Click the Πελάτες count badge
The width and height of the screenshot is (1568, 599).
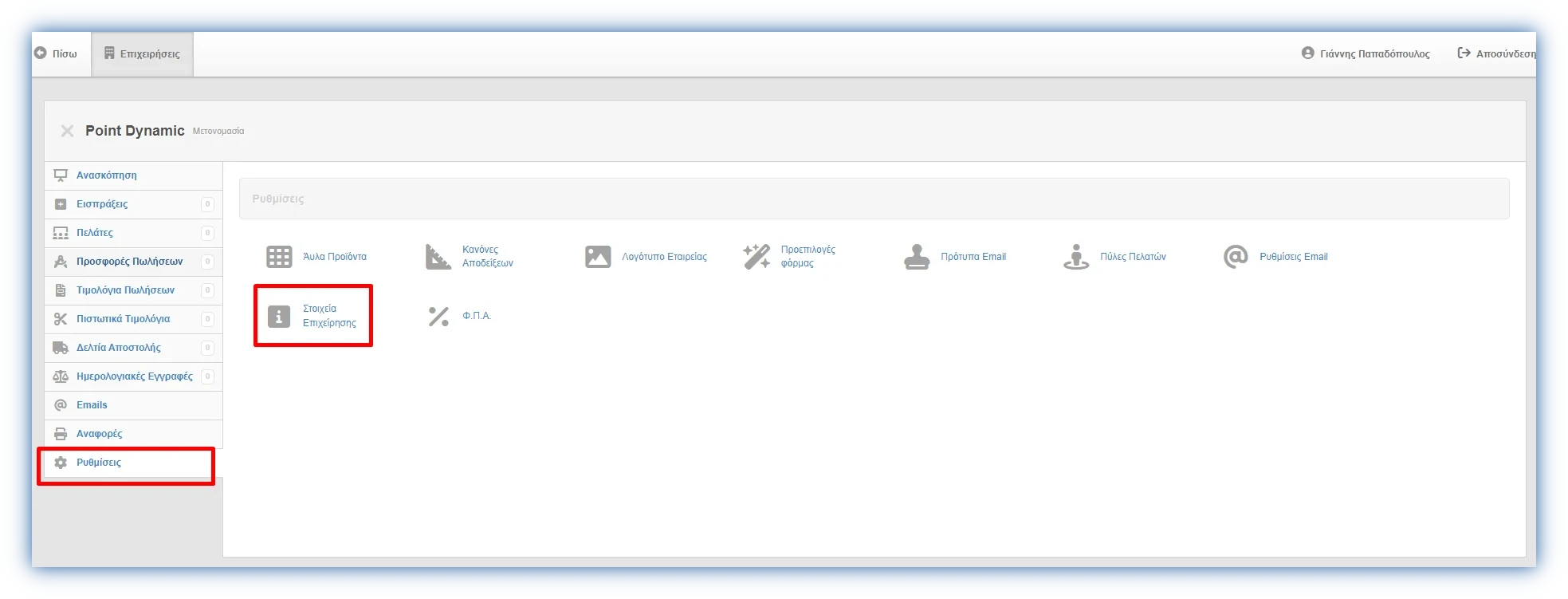(x=207, y=233)
